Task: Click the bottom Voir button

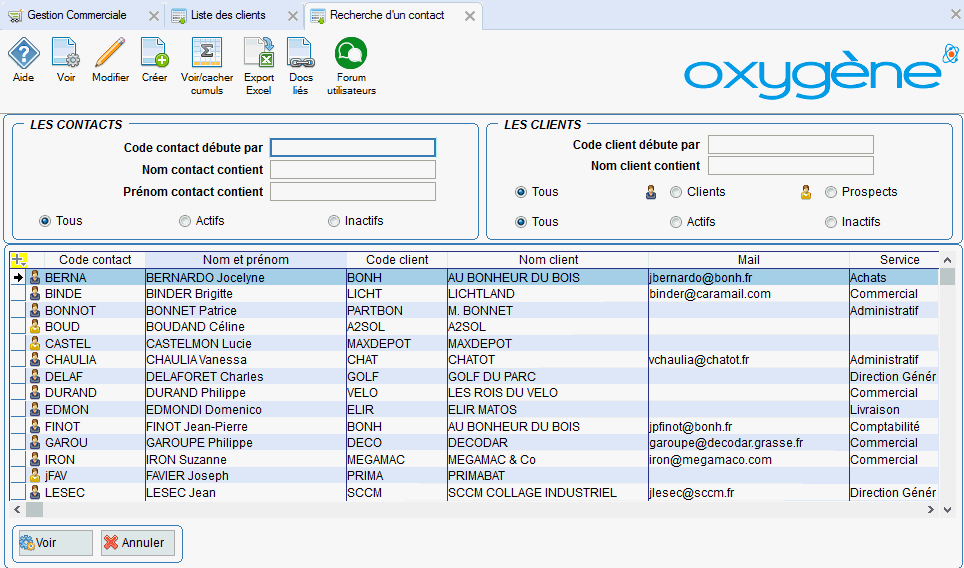Action: click(55, 543)
